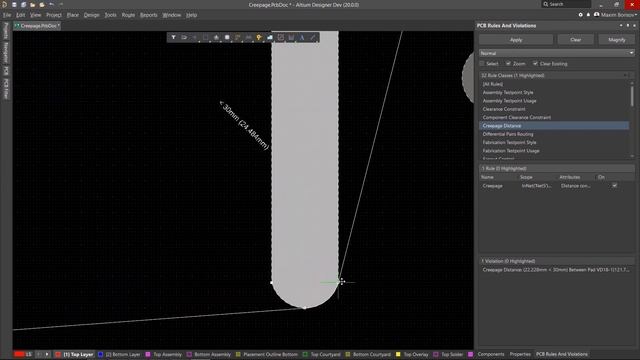Click the pin panel arrow in panel header

[x=628, y=26]
